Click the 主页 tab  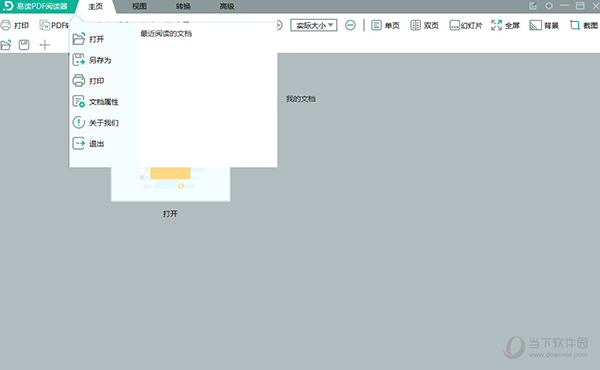(96, 7)
